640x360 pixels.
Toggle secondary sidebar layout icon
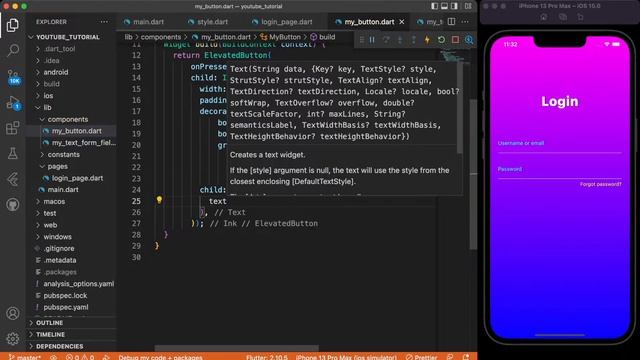click(454, 6)
